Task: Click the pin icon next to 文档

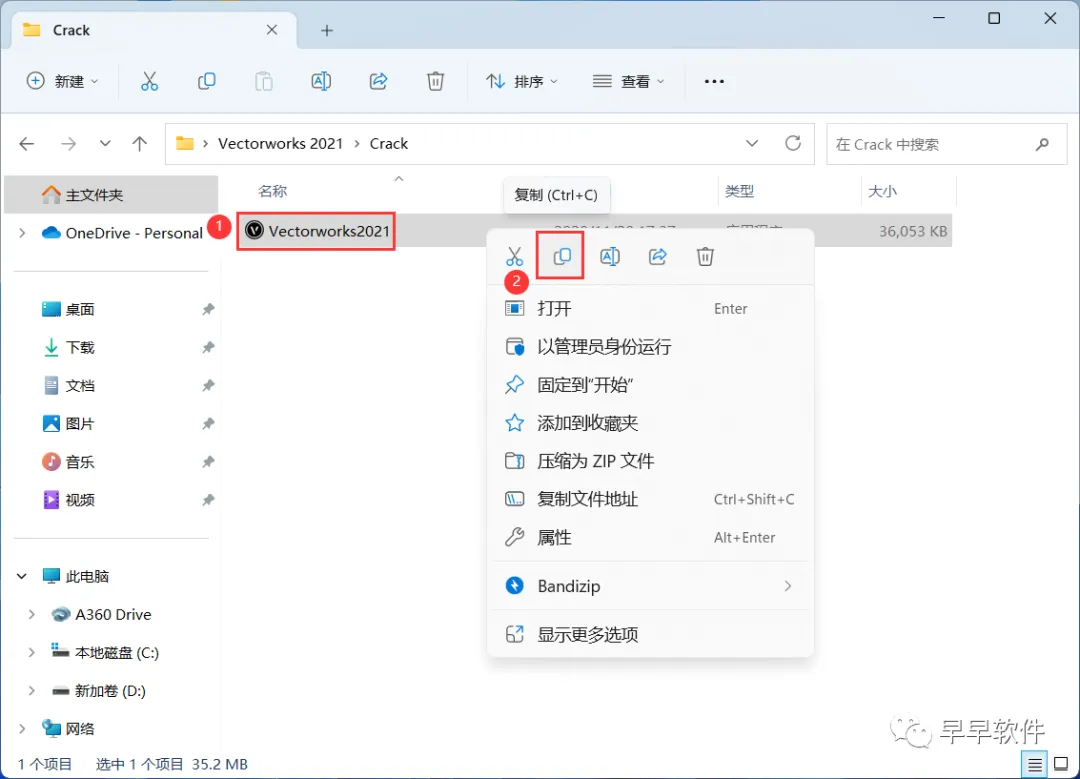Action: 208,386
